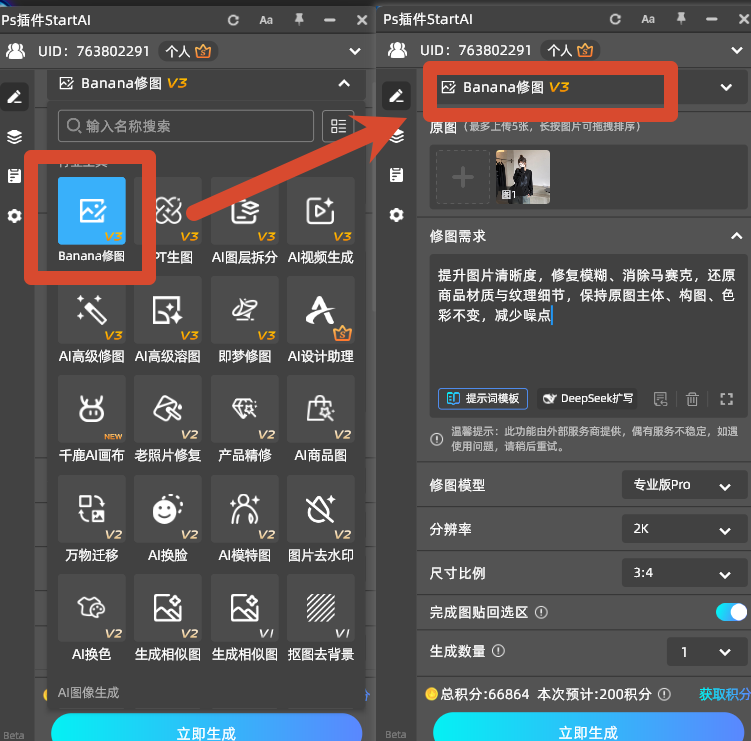Screen dimensions: 751x741
Task: Click the AI图像生成 section label
Action: pos(89,693)
